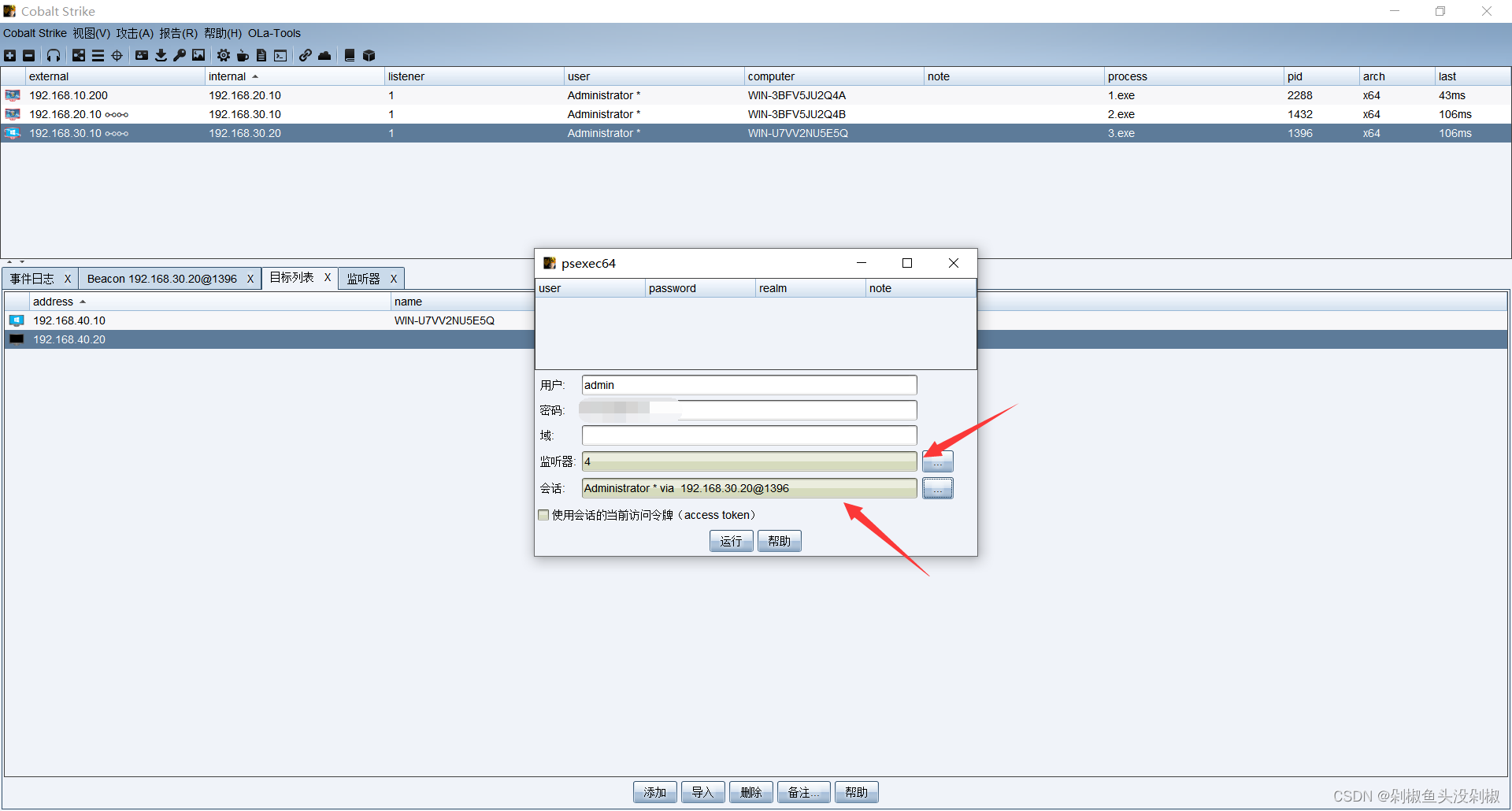Screen dimensions: 1512x811
Task: Click 运行 button in psexec64 dialog
Action: point(731,541)
